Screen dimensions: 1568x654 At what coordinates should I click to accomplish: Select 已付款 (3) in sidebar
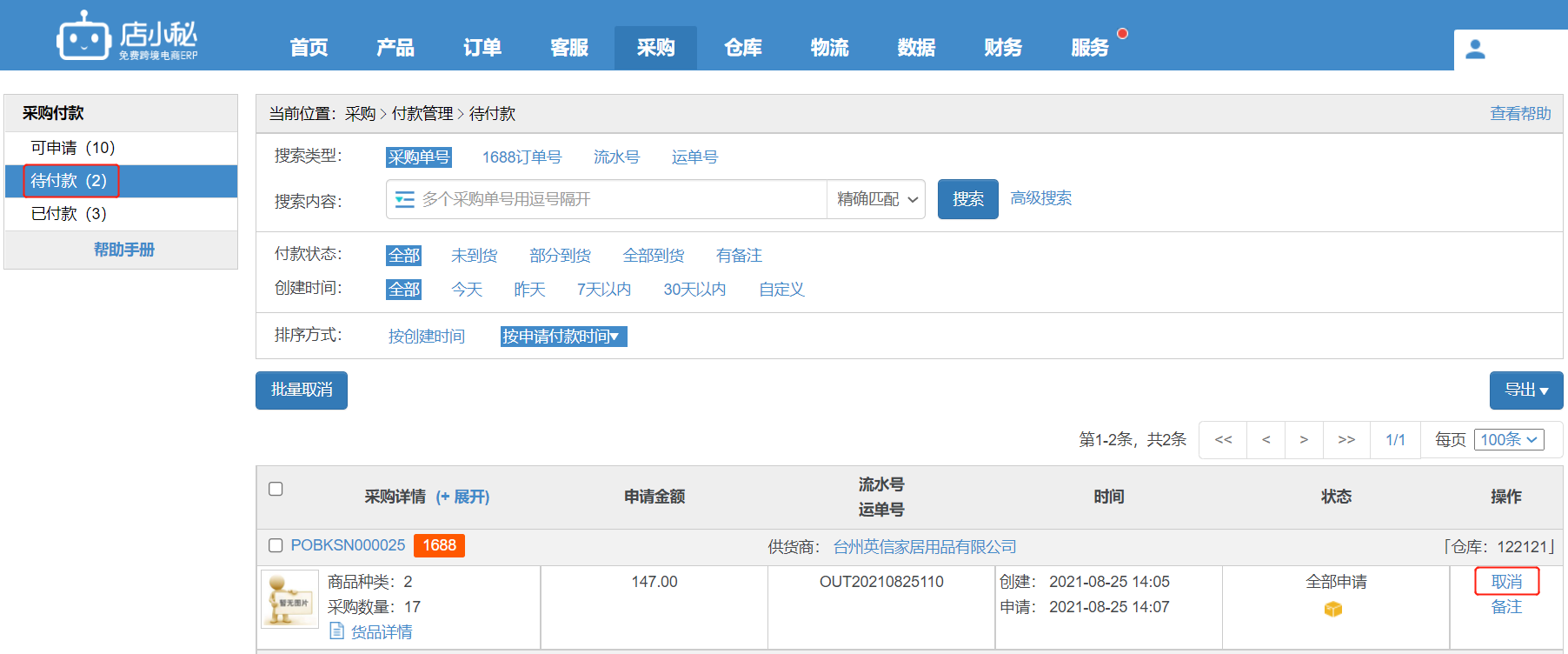click(x=121, y=214)
